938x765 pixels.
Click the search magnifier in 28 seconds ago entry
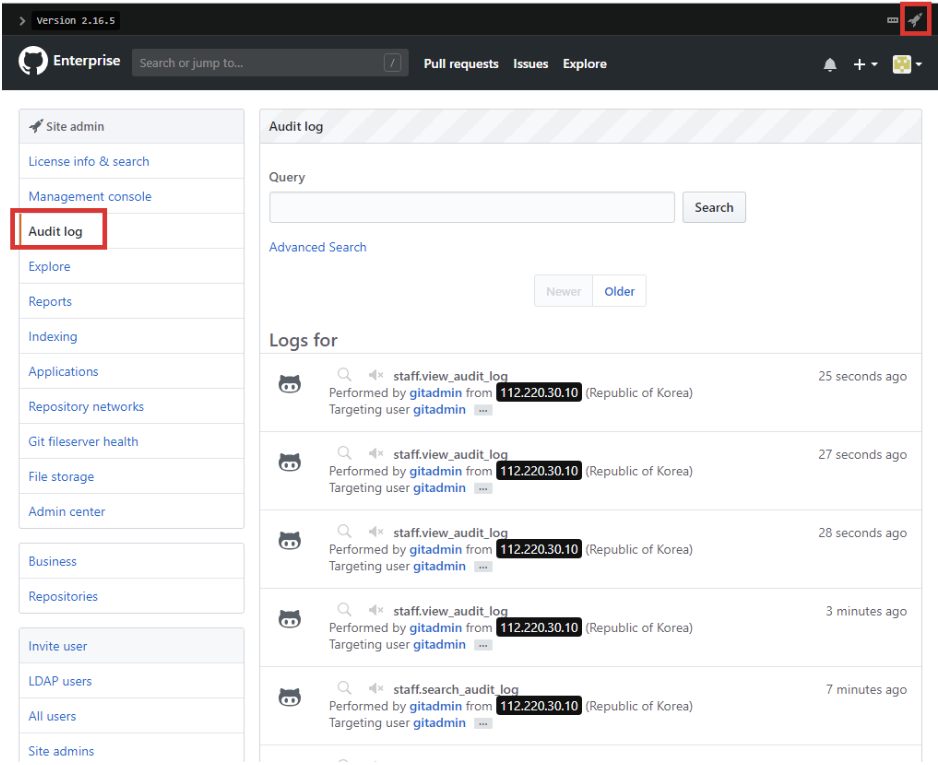point(344,531)
